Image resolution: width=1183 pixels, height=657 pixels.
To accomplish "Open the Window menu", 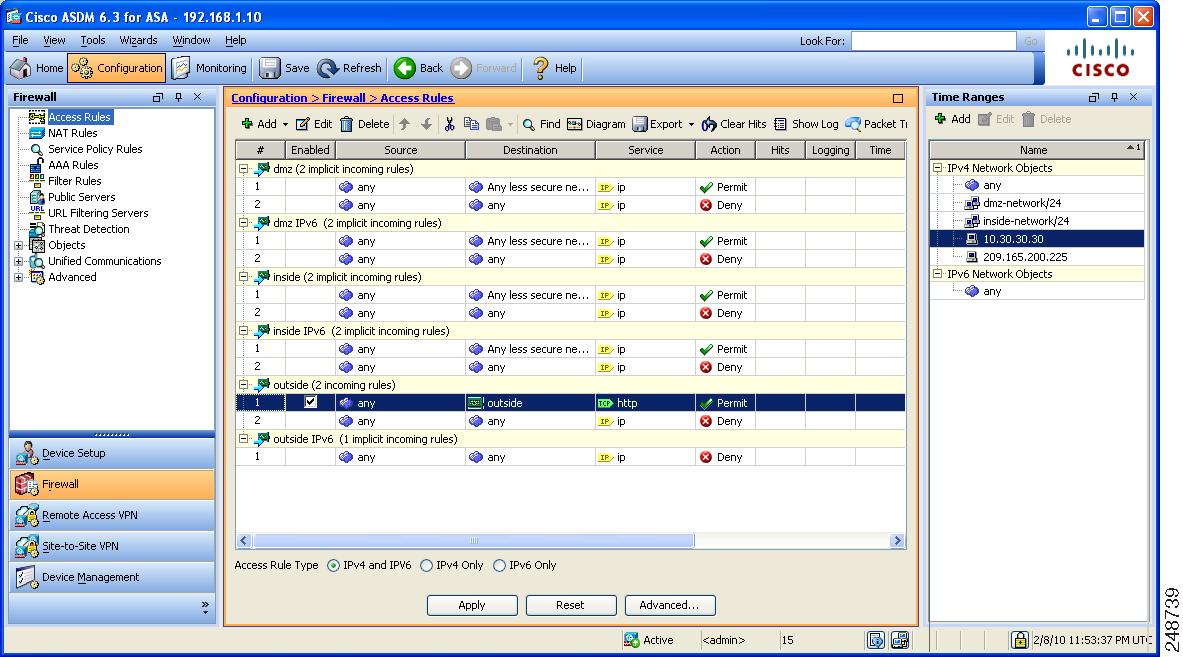I will [x=192, y=41].
